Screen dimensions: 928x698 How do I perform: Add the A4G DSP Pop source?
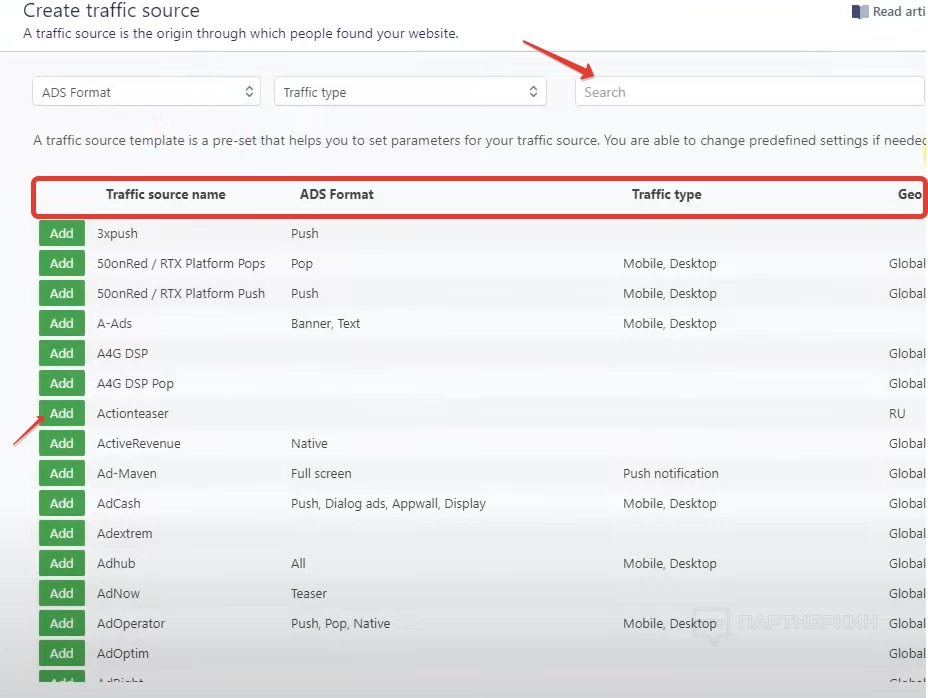coord(62,383)
